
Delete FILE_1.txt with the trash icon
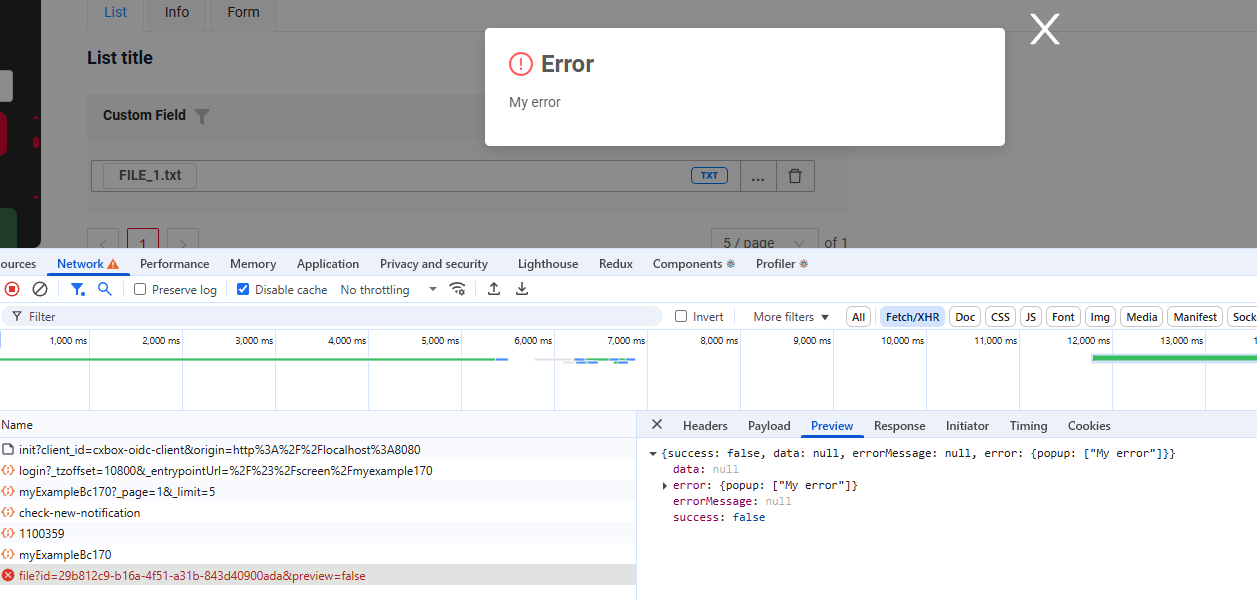click(x=795, y=176)
